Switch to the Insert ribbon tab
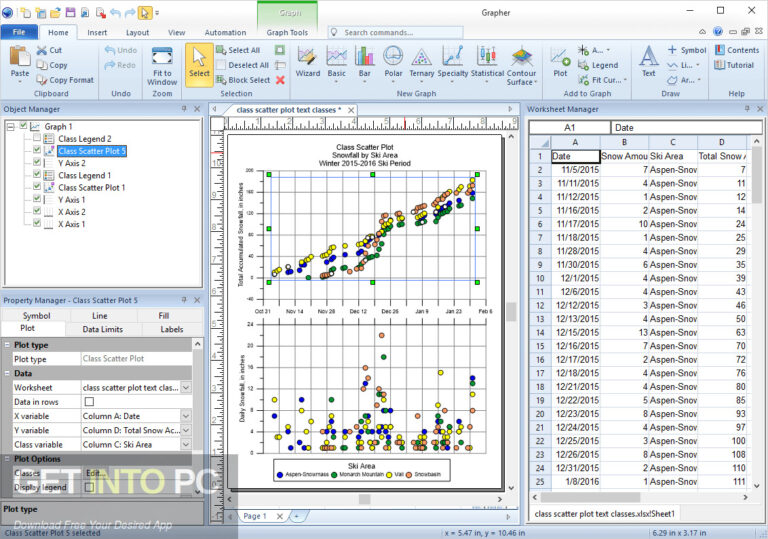 coord(97,32)
